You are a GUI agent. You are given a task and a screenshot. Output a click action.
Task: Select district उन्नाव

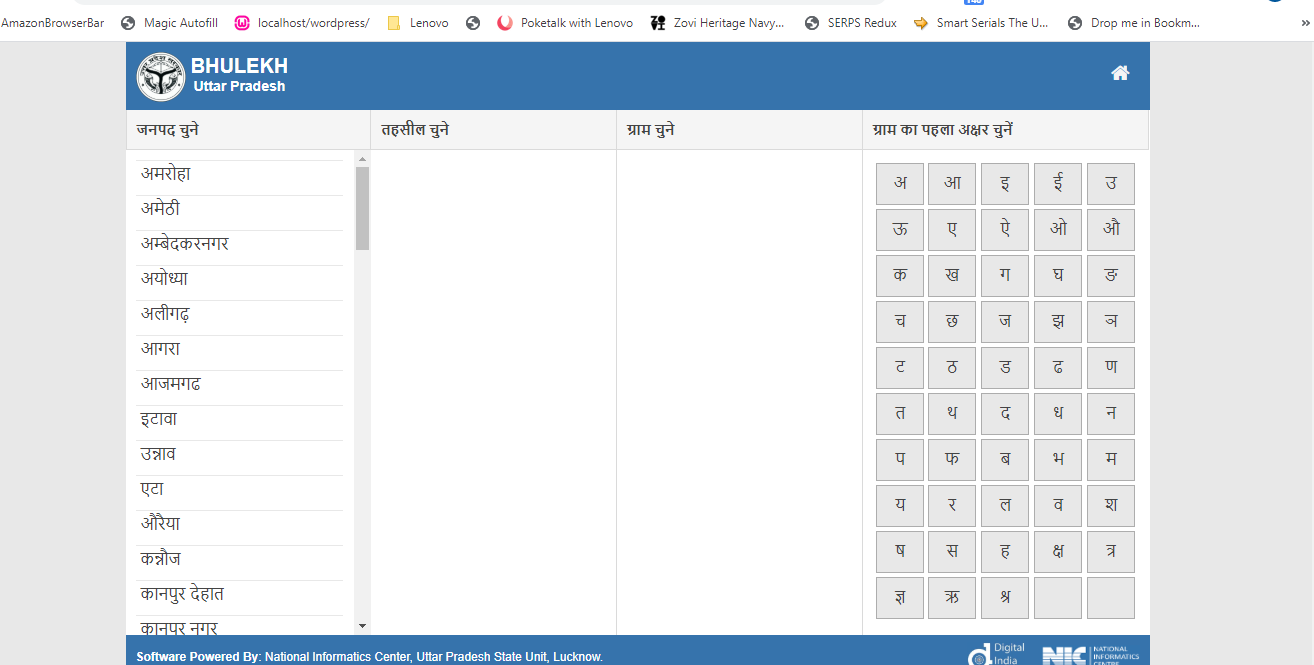pyautogui.click(x=240, y=454)
